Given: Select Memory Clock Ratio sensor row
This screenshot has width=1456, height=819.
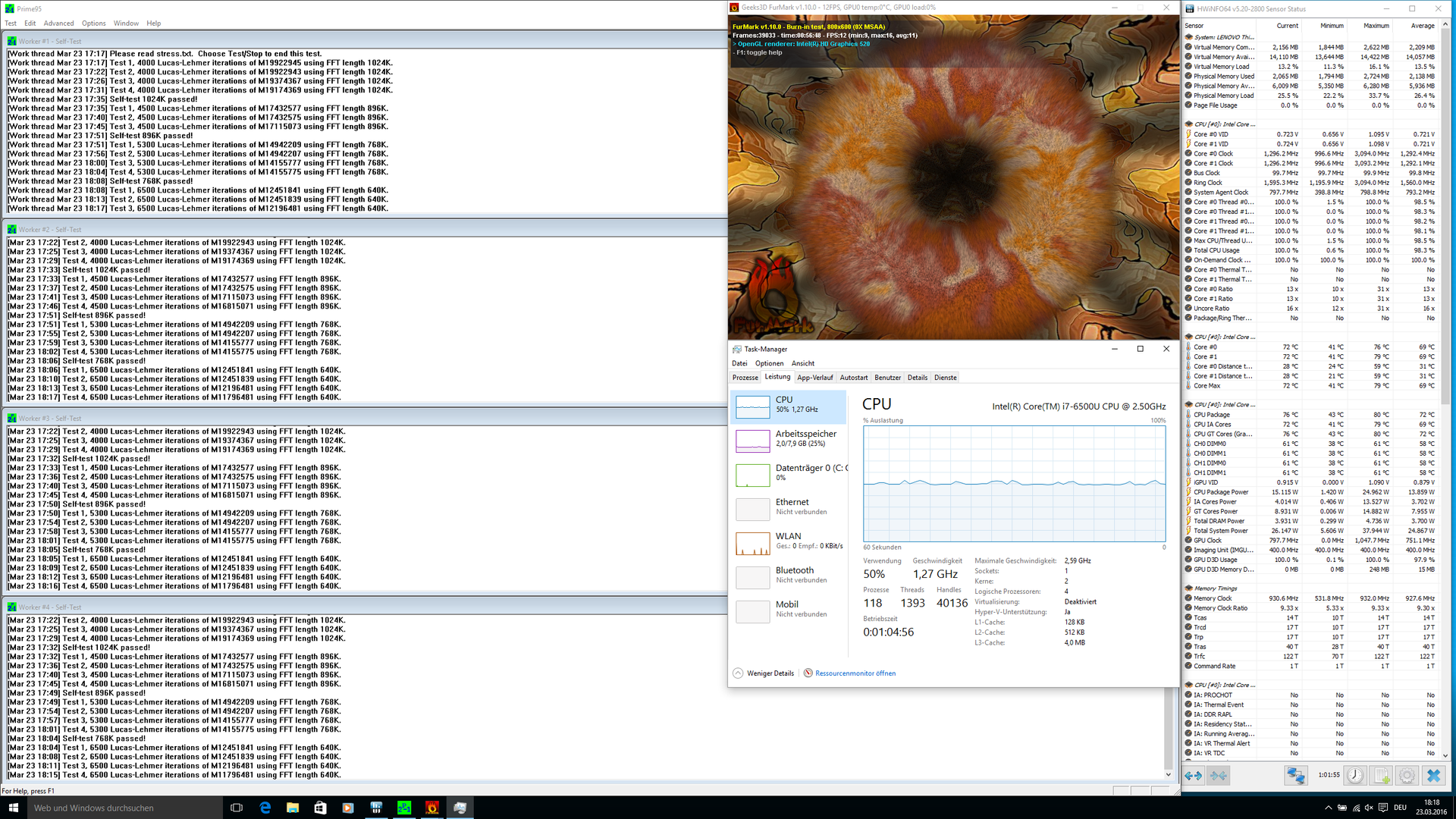Looking at the screenshot, I should [1310, 608].
